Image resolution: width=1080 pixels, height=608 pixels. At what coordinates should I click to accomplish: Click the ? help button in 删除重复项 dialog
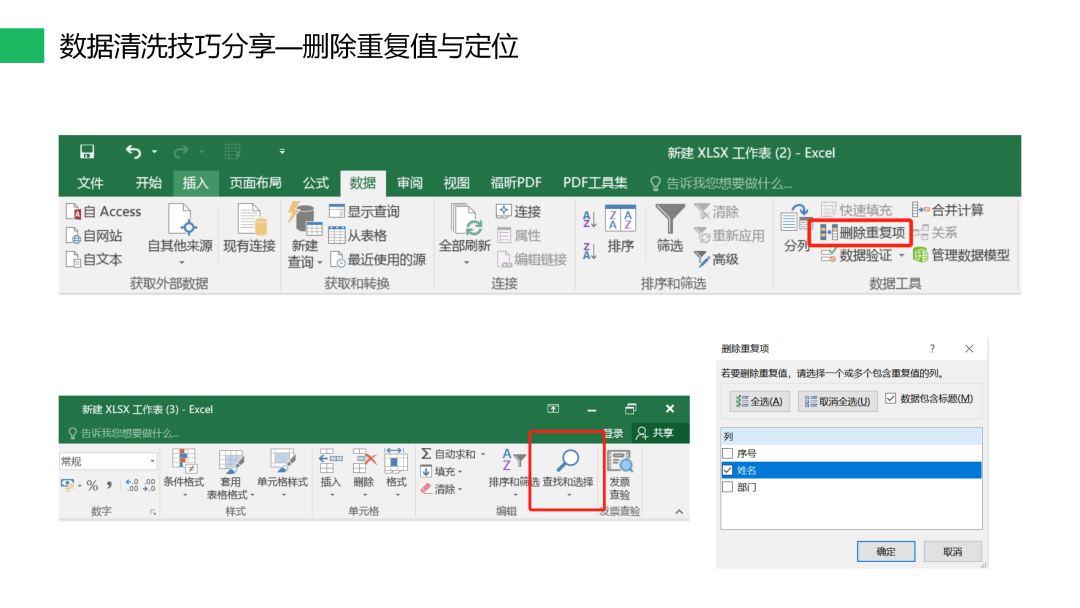pyautogui.click(x=933, y=348)
